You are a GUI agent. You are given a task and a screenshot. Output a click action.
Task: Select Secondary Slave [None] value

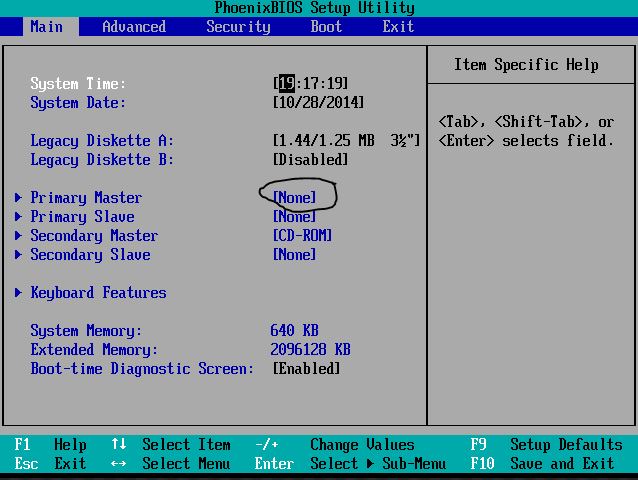click(294, 255)
